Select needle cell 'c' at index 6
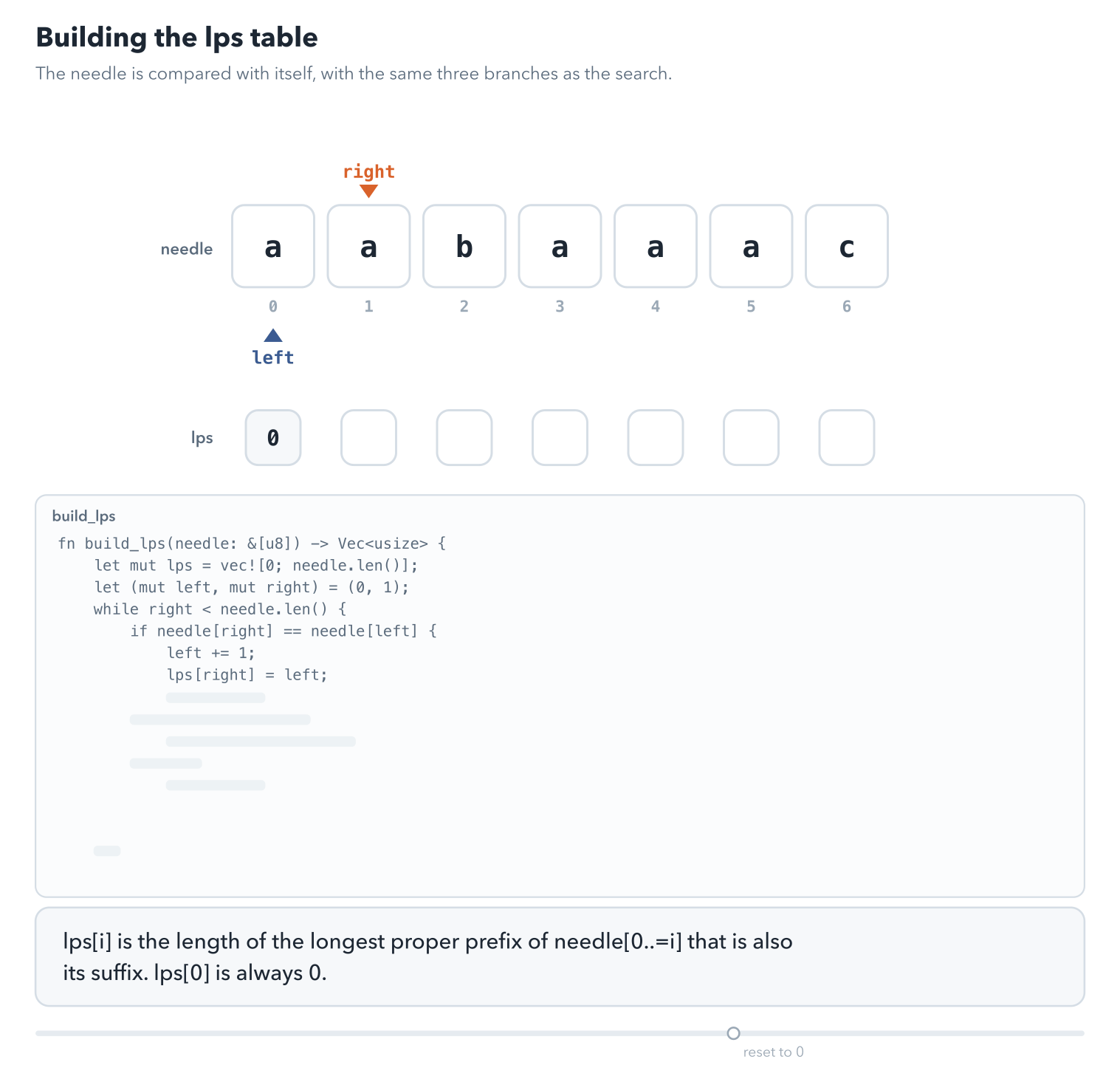The image size is (1120, 1079). coord(847,246)
